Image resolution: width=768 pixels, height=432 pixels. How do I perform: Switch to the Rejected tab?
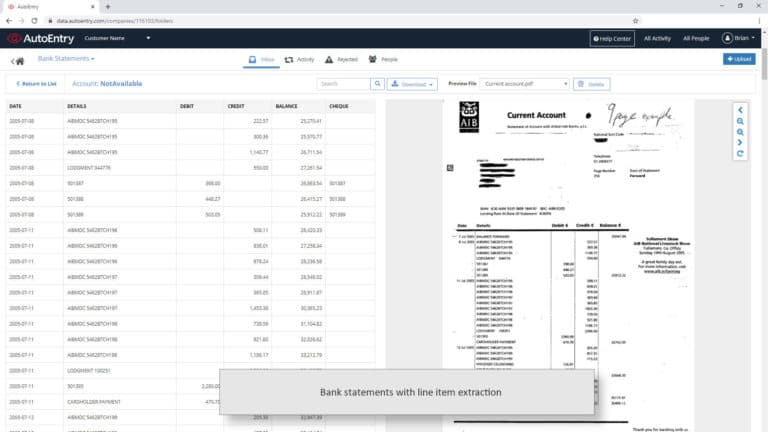[x=341, y=60]
